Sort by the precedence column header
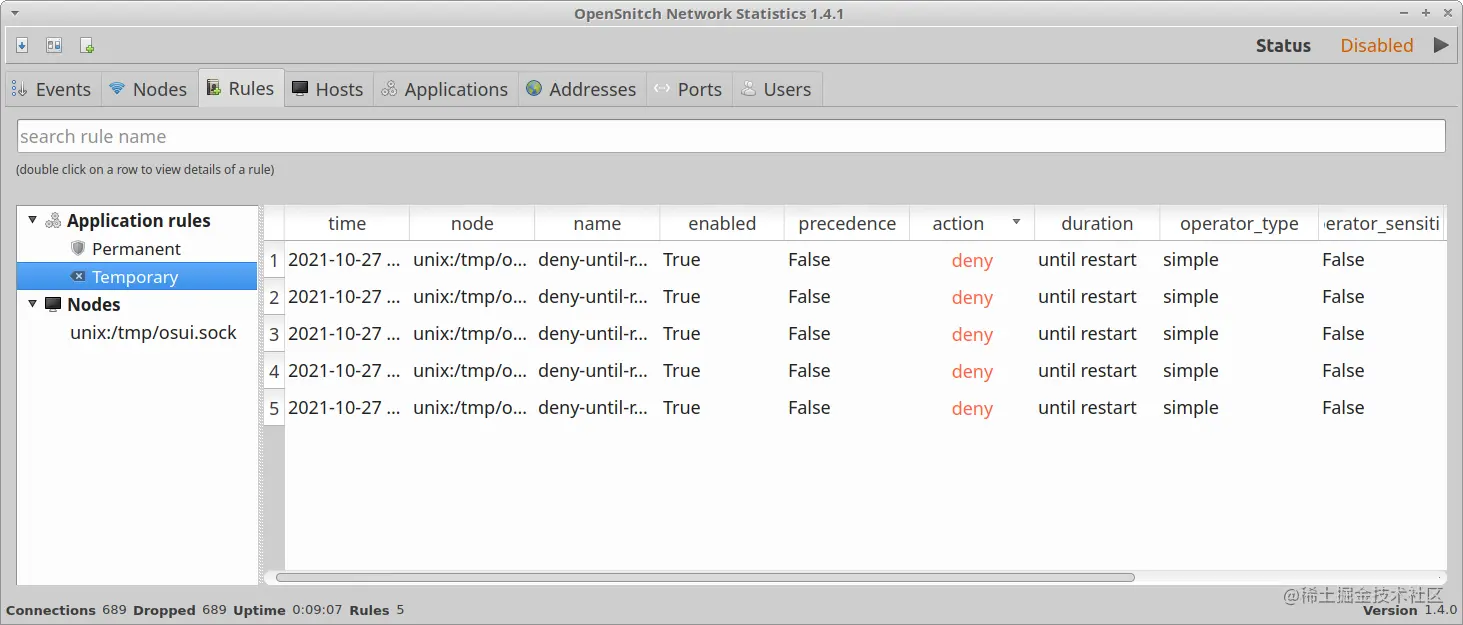 tap(847, 223)
